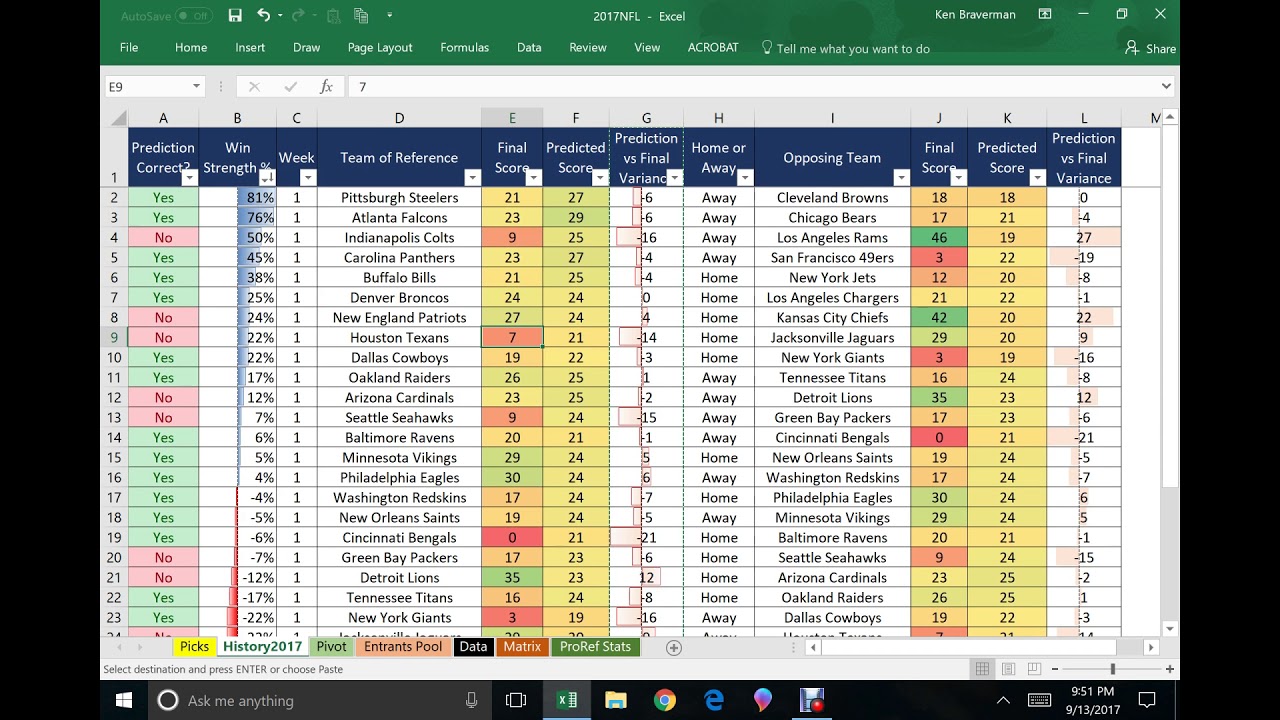
Task: Click the Insert Function fx icon
Action: pyautogui.click(x=326, y=87)
